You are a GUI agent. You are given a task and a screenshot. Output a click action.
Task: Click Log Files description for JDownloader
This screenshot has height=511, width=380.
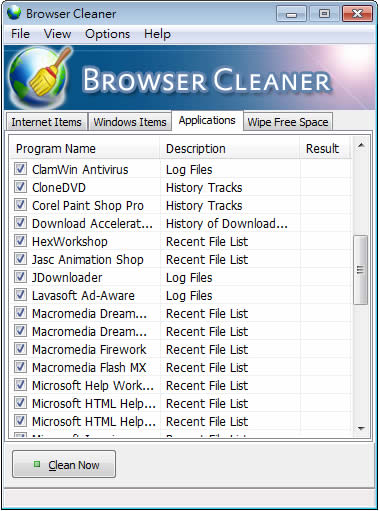pos(189,278)
